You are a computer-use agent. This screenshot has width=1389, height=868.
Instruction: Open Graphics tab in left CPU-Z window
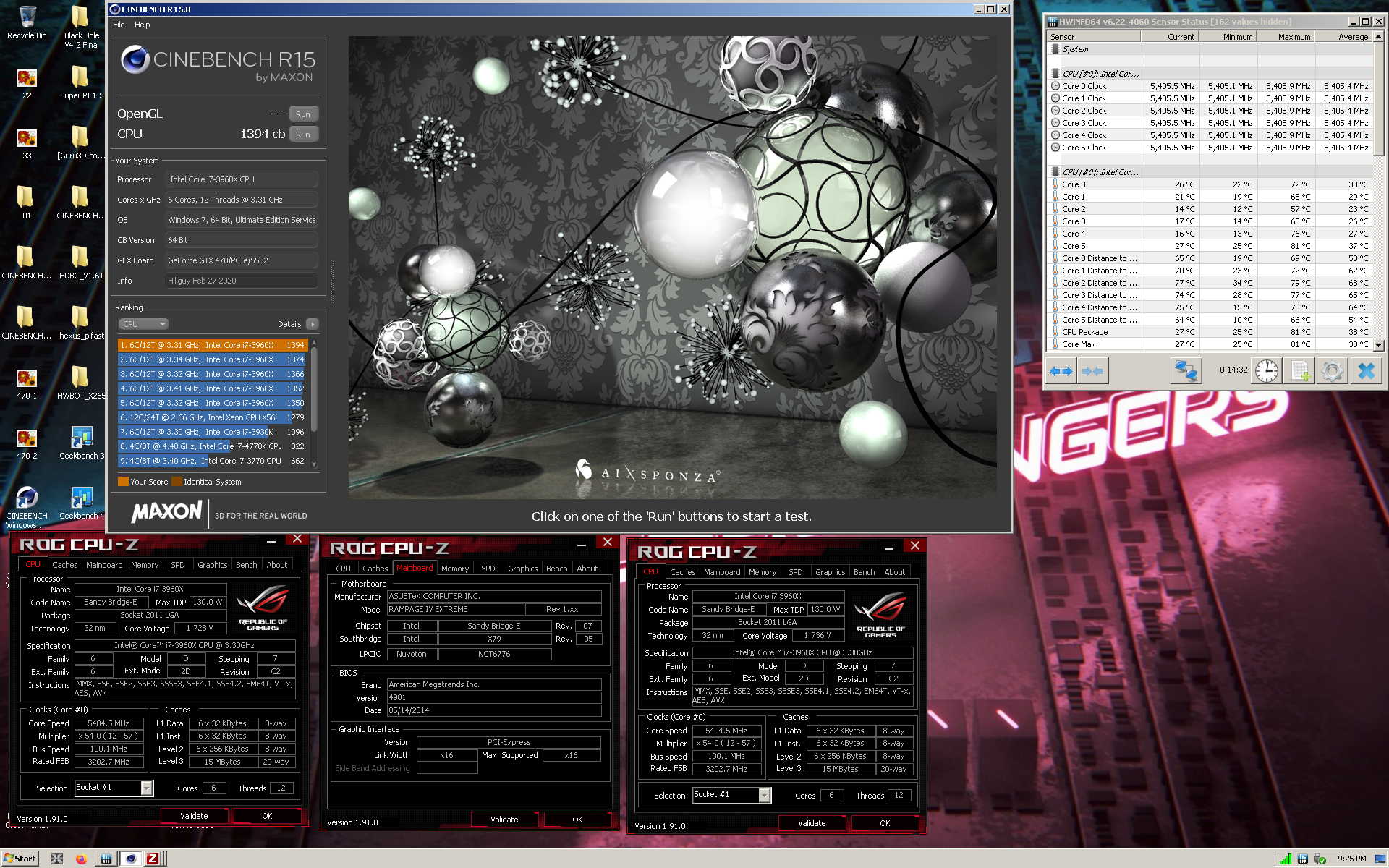click(x=213, y=565)
